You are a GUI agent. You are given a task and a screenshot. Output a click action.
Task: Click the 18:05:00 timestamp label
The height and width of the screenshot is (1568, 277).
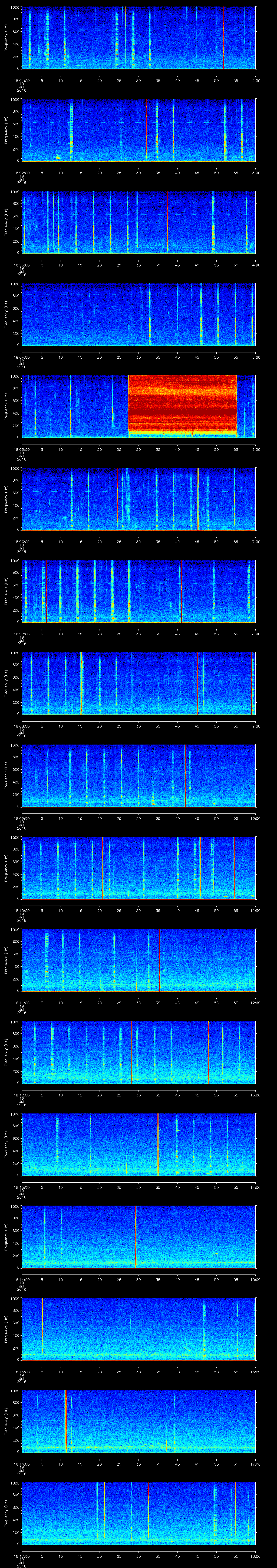pos(21,449)
